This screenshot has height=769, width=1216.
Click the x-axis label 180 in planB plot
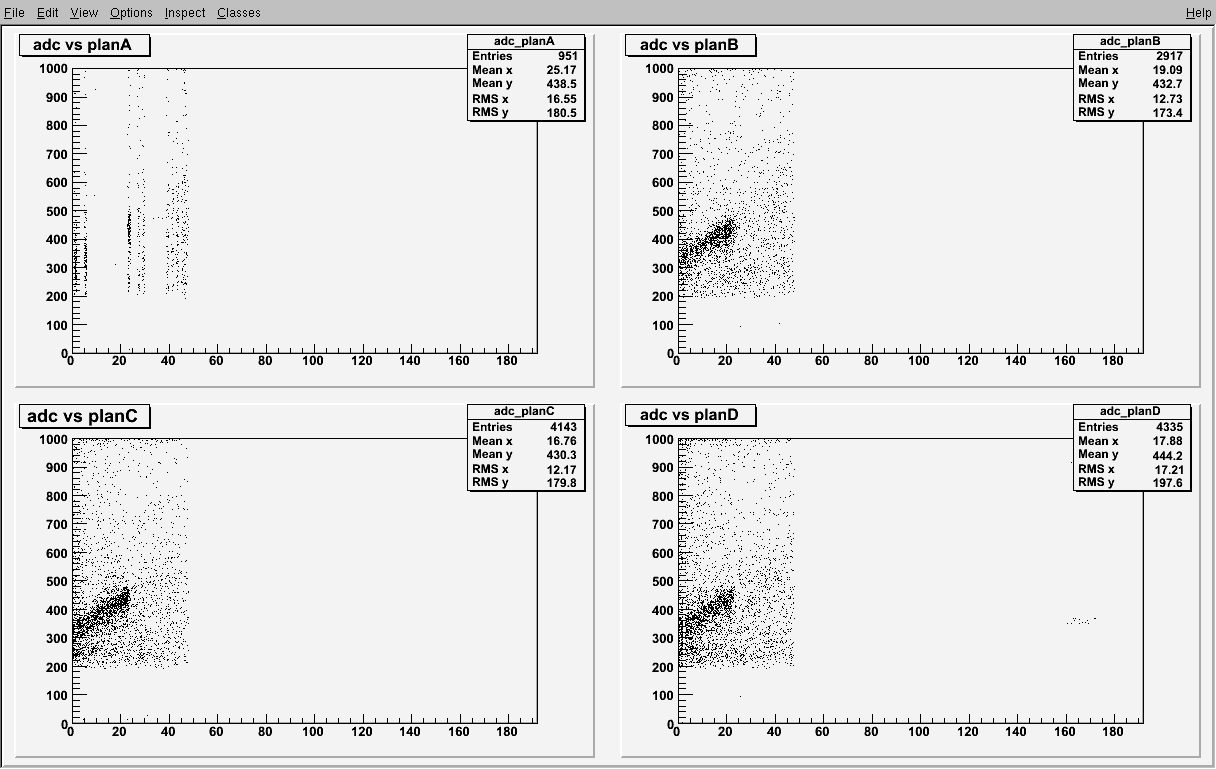(x=1114, y=361)
